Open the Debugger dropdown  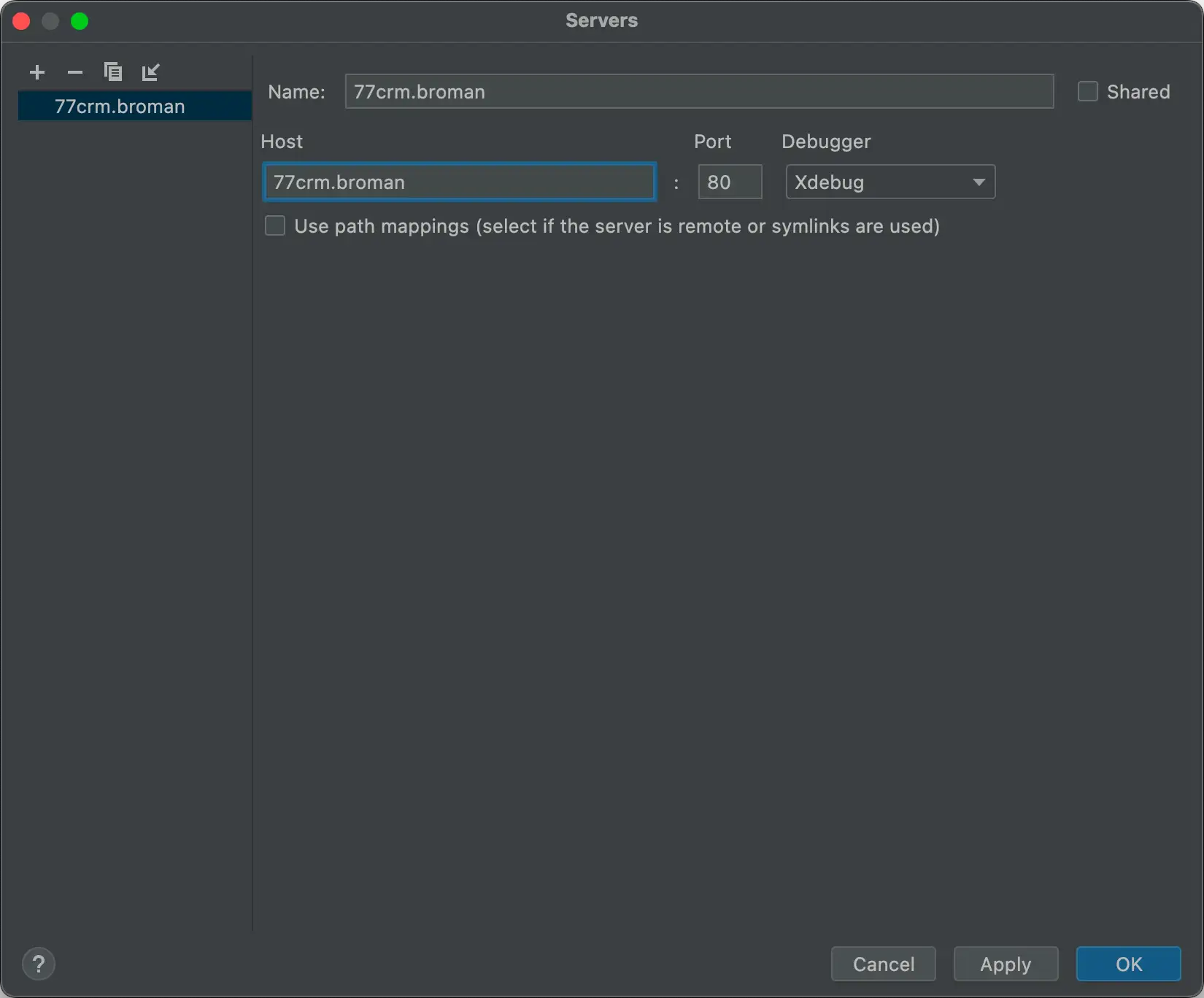point(890,182)
